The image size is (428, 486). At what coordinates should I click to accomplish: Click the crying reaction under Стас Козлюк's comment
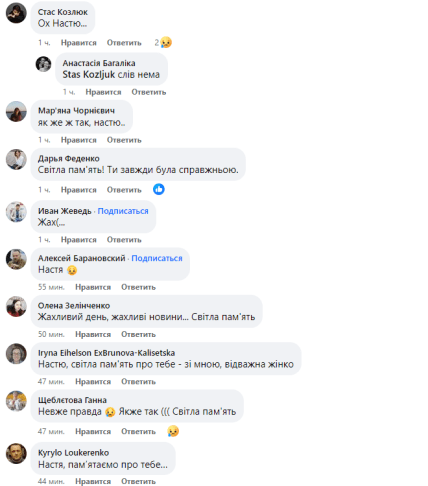[x=166, y=42]
